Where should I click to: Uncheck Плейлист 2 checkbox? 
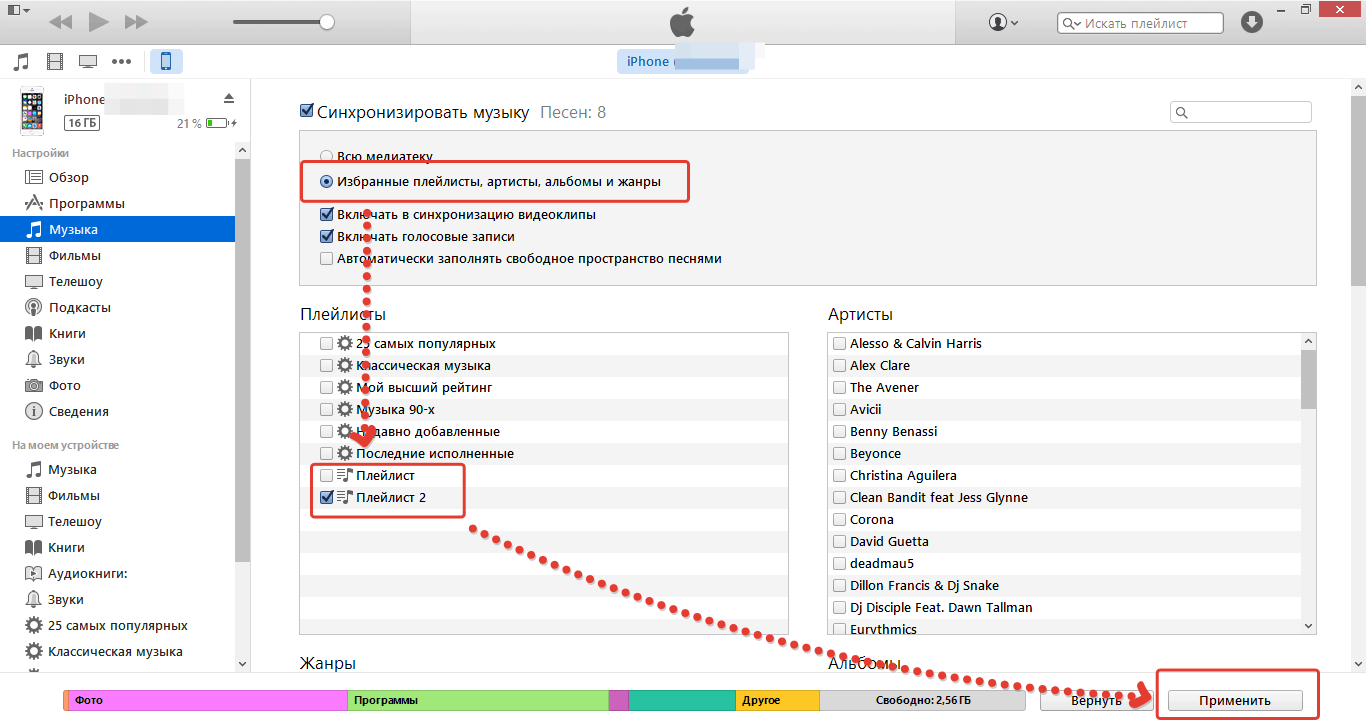point(326,497)
